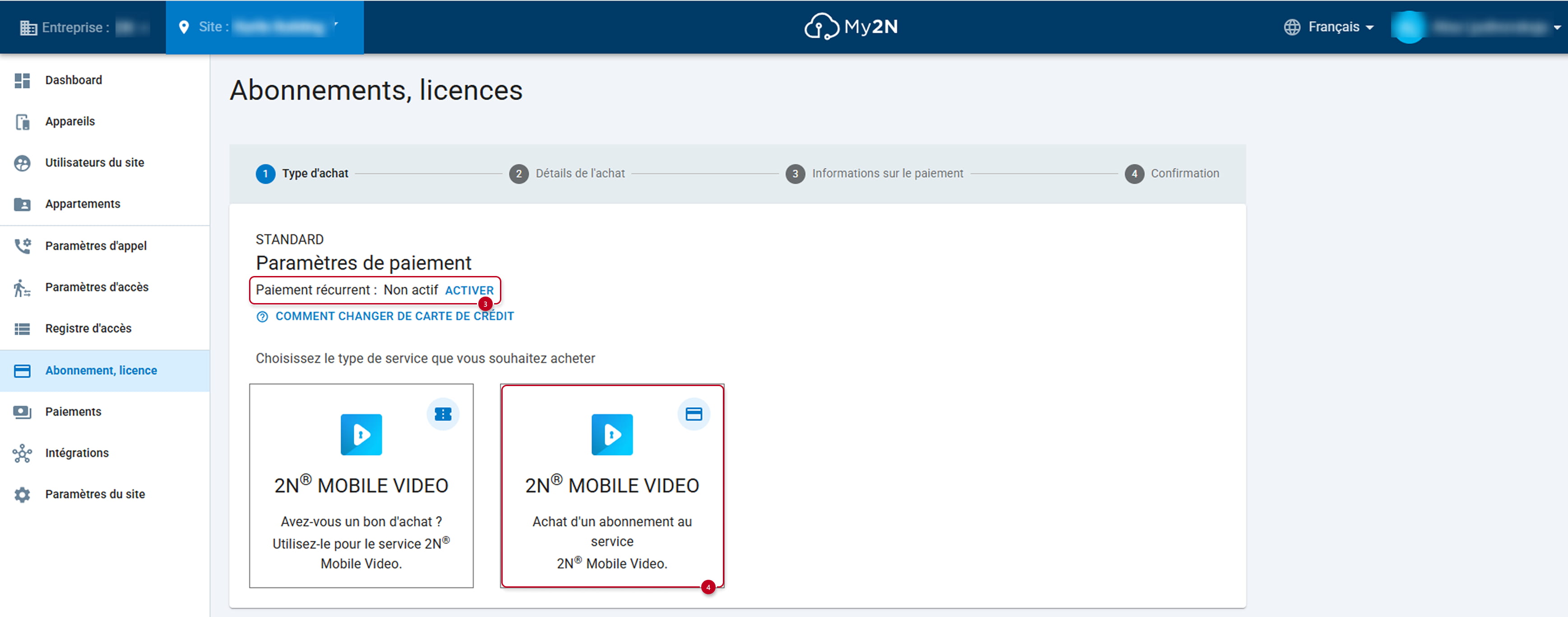Open Registre d'accès menu item
Screen dimensions: 1568x617
tap(105, 329)
